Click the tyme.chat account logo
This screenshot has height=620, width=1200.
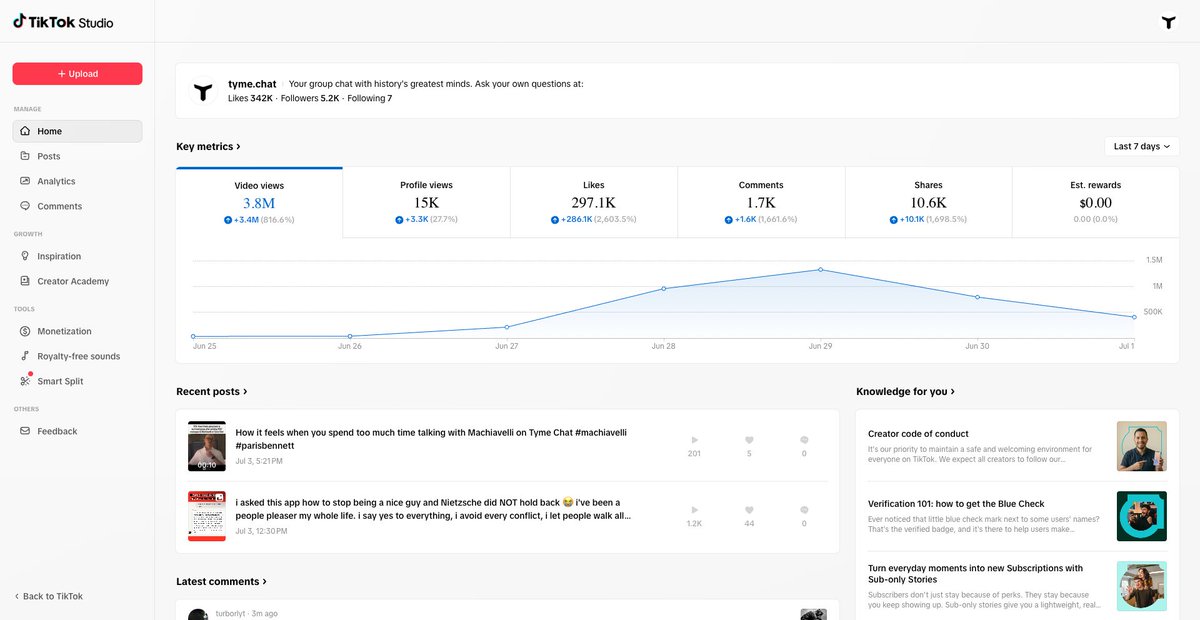click(x=203, y=92)
